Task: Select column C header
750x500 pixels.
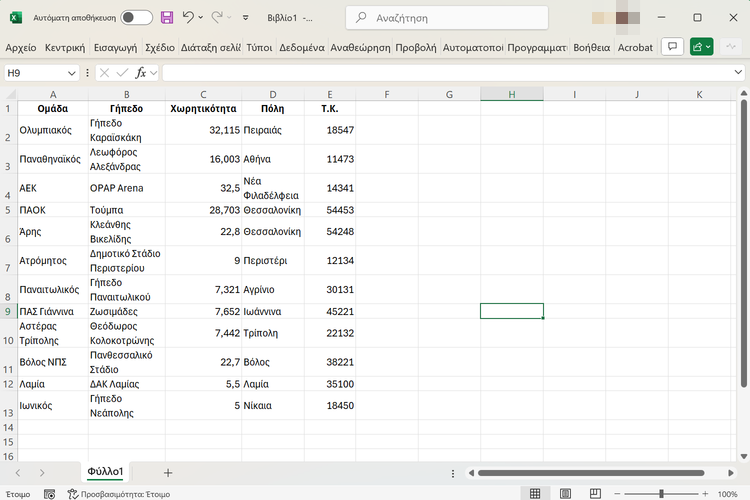Action: coord(203,94)
